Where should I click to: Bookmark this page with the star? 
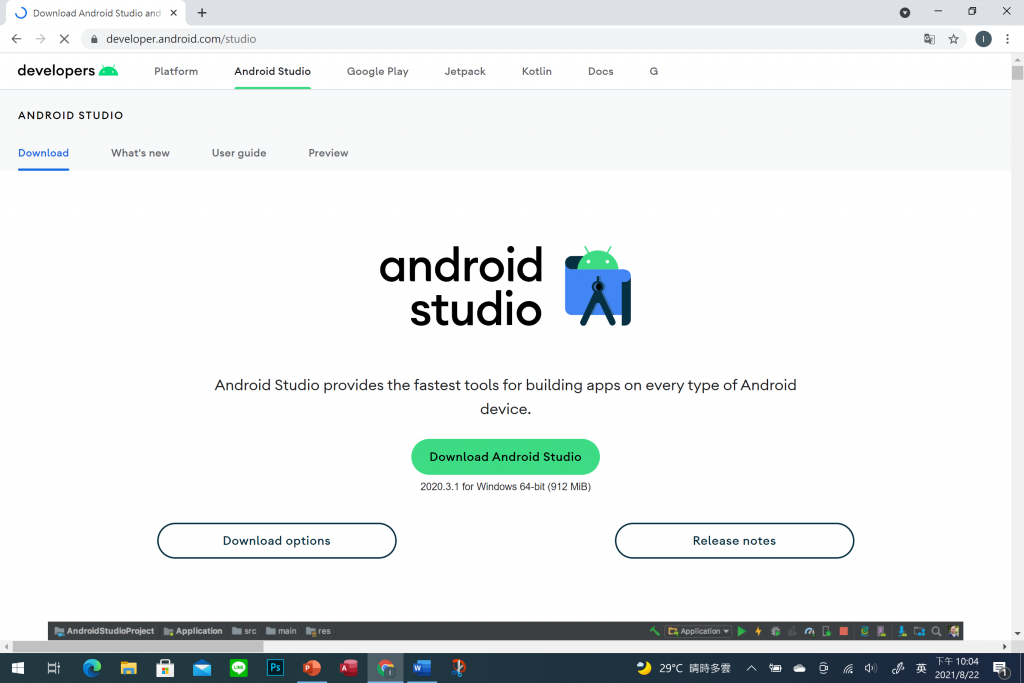click(953, 39)
